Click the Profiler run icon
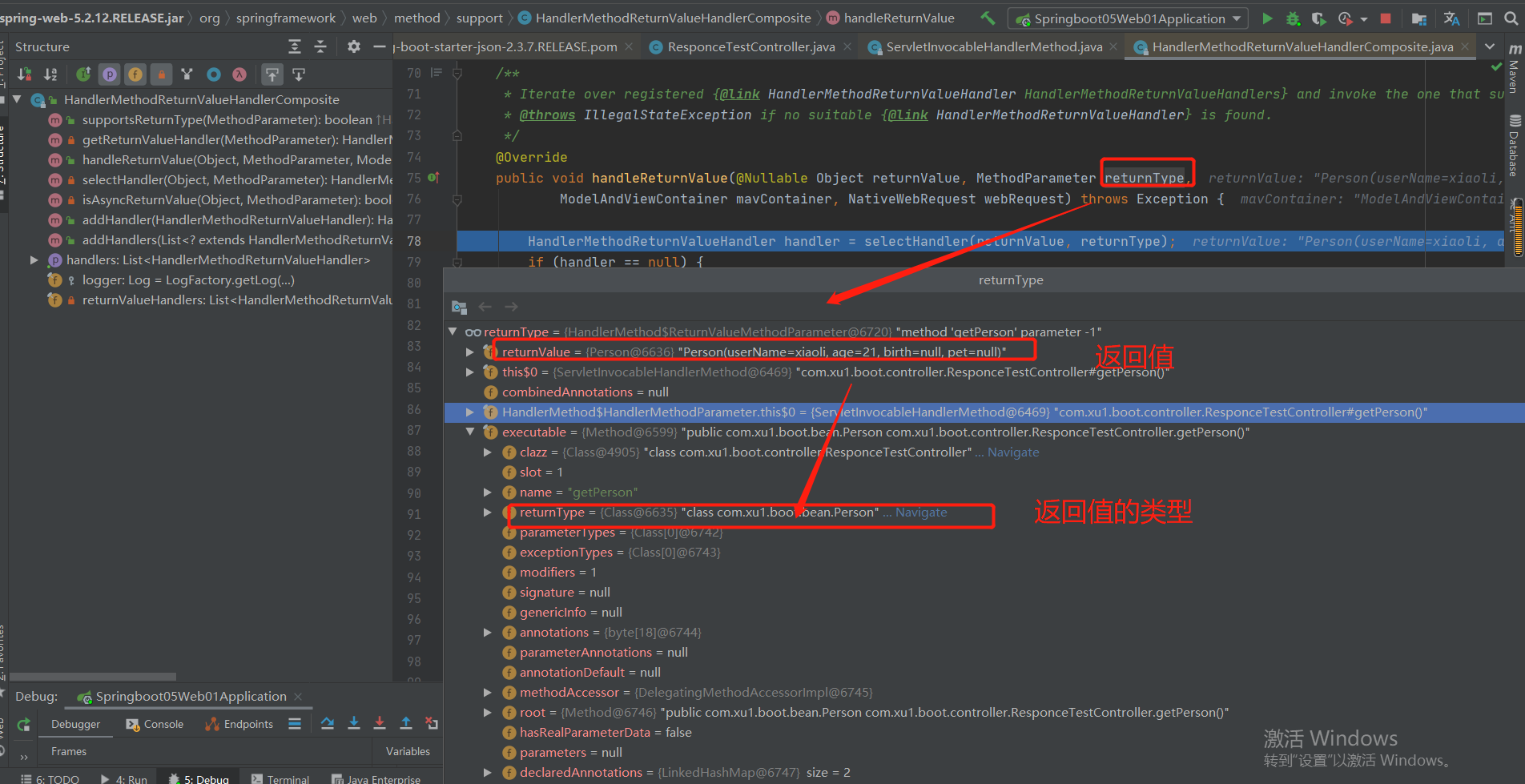1525x784 pixels. [x=1345, y=18]
